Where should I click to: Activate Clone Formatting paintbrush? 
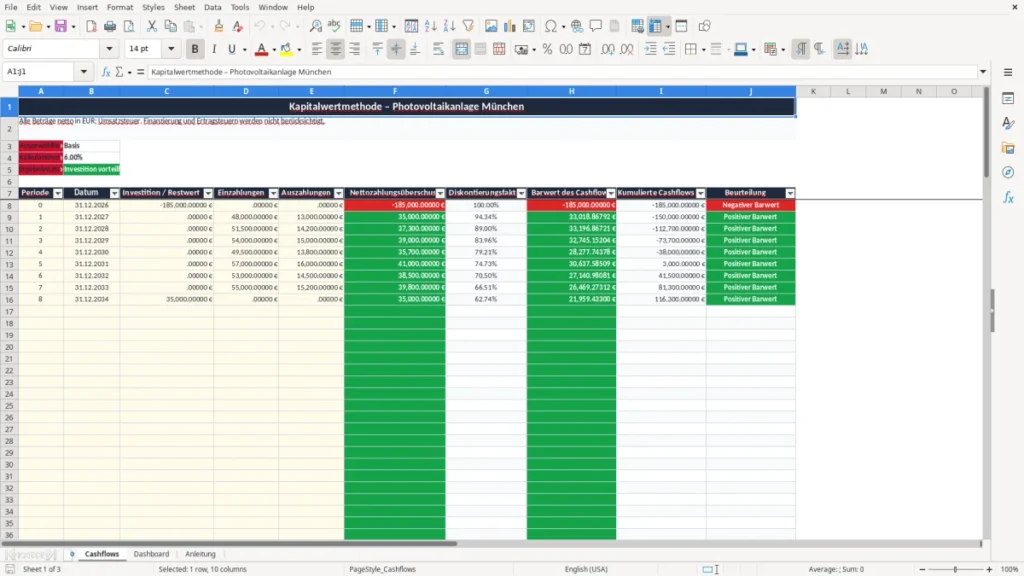click(x=219, y=26)
